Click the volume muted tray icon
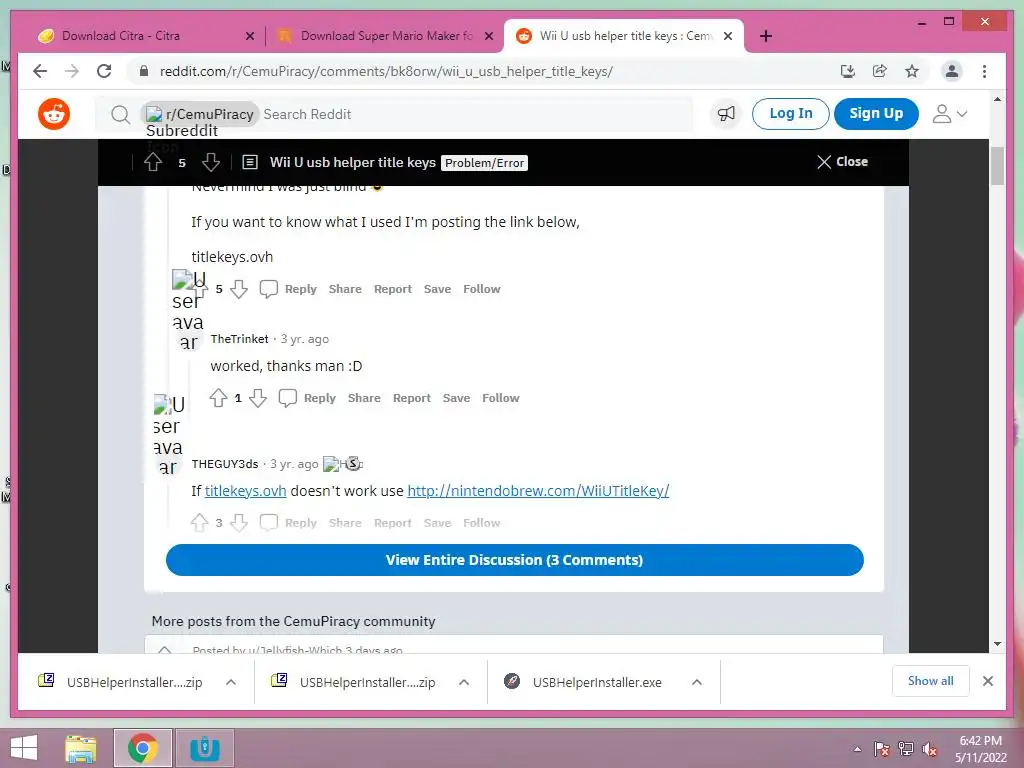 click(929, 749)
